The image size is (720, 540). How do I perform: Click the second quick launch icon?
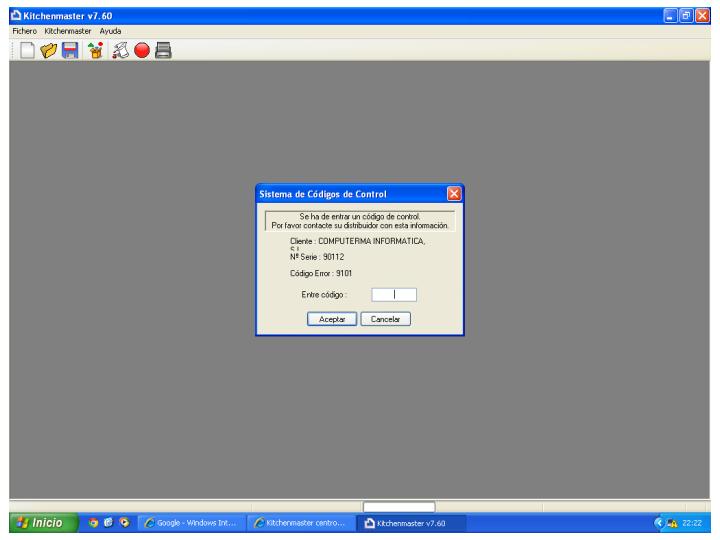108,523
